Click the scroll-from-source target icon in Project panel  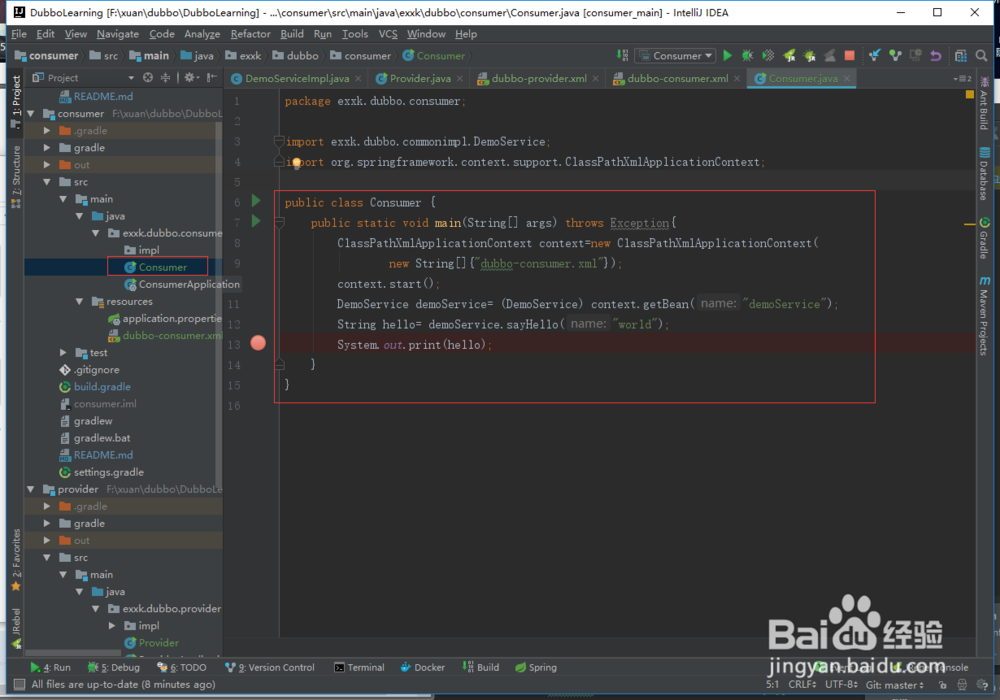[148, 78]
